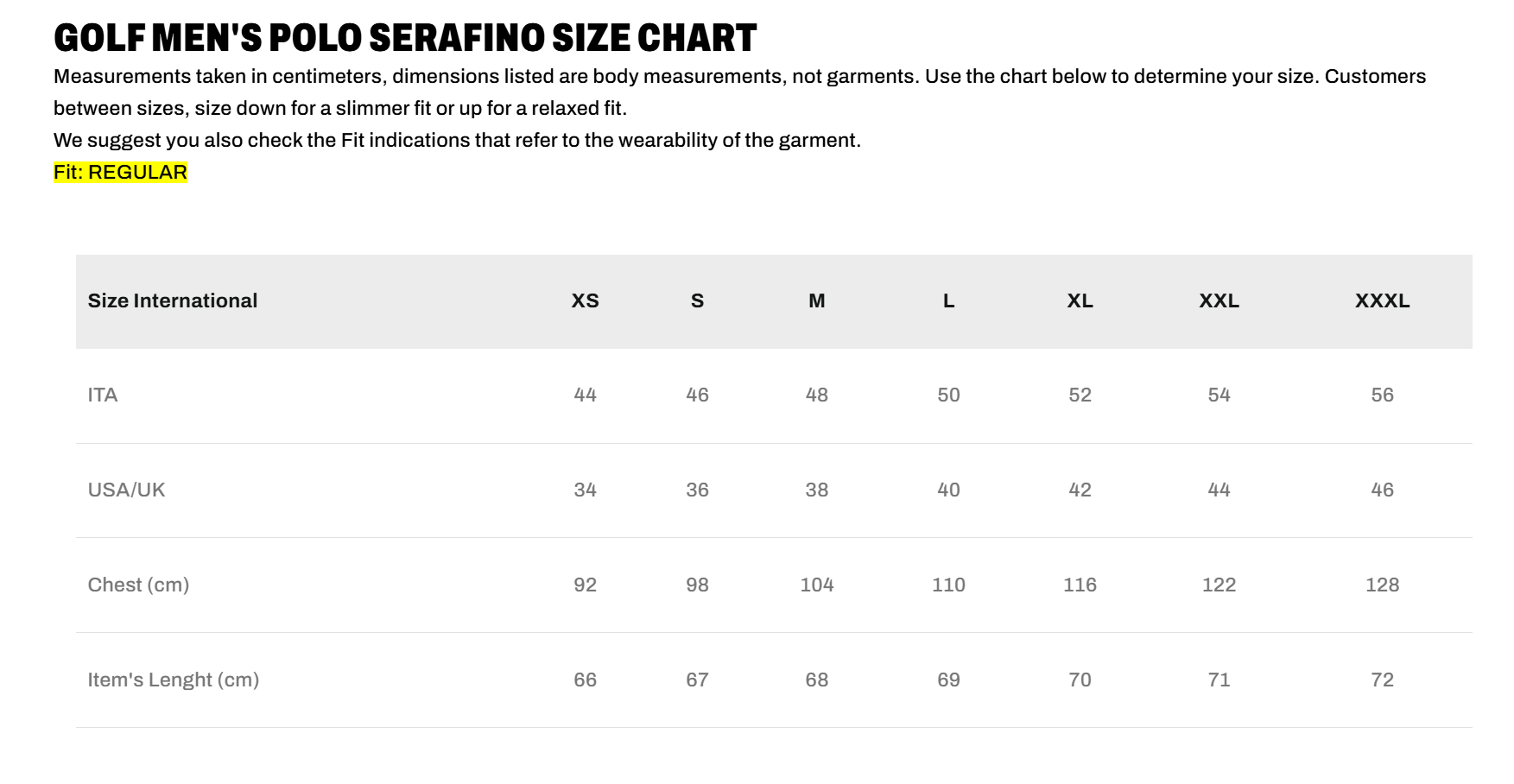
Task: Click the chart title heading
Action: [405, 38]
